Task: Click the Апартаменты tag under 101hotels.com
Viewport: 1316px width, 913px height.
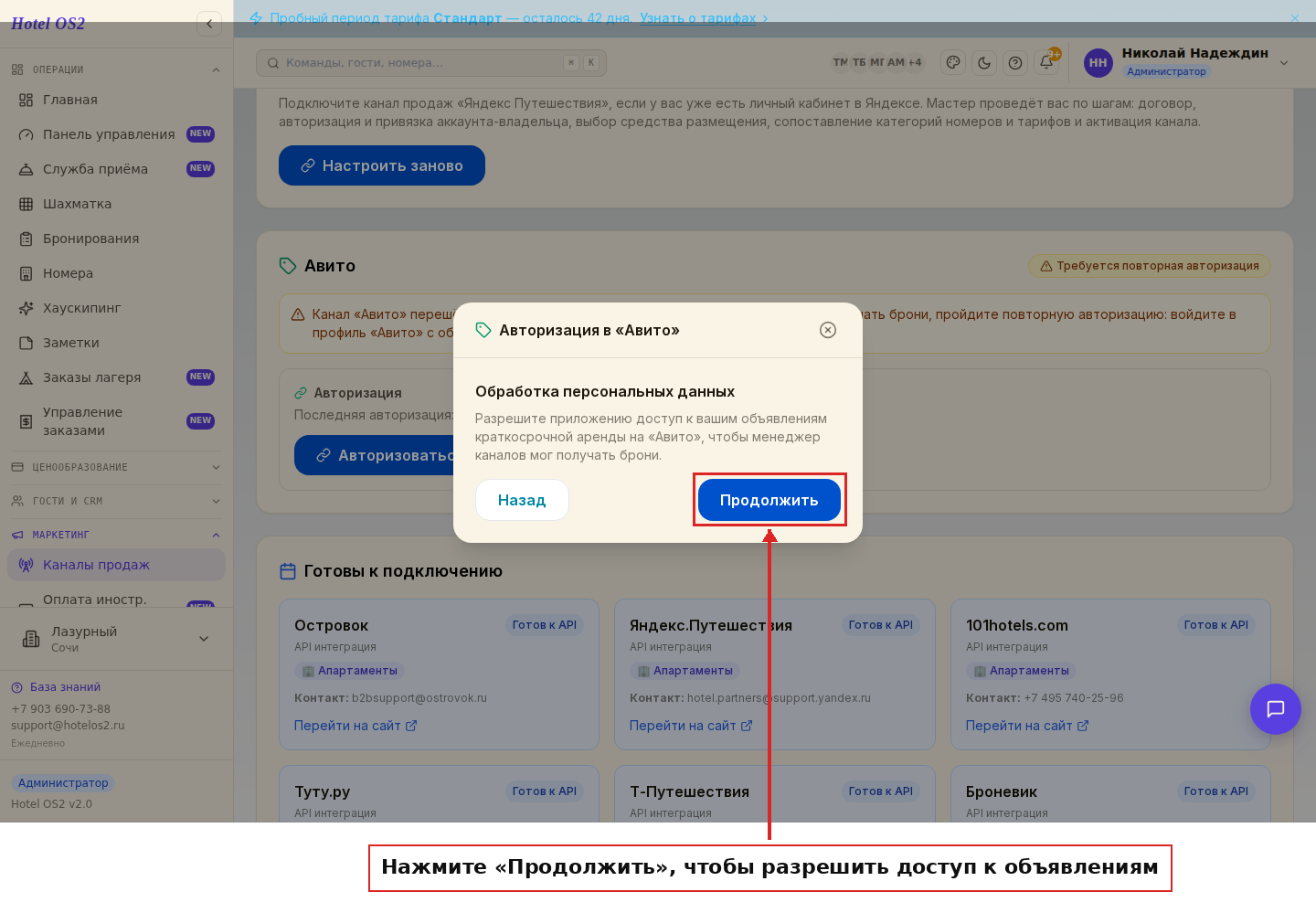Action: pos(1021,671)
